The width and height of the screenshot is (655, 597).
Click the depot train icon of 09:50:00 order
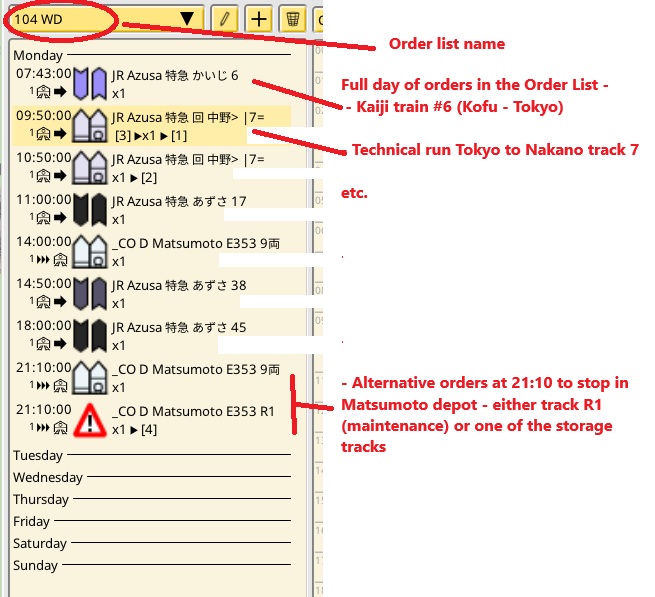90,126
